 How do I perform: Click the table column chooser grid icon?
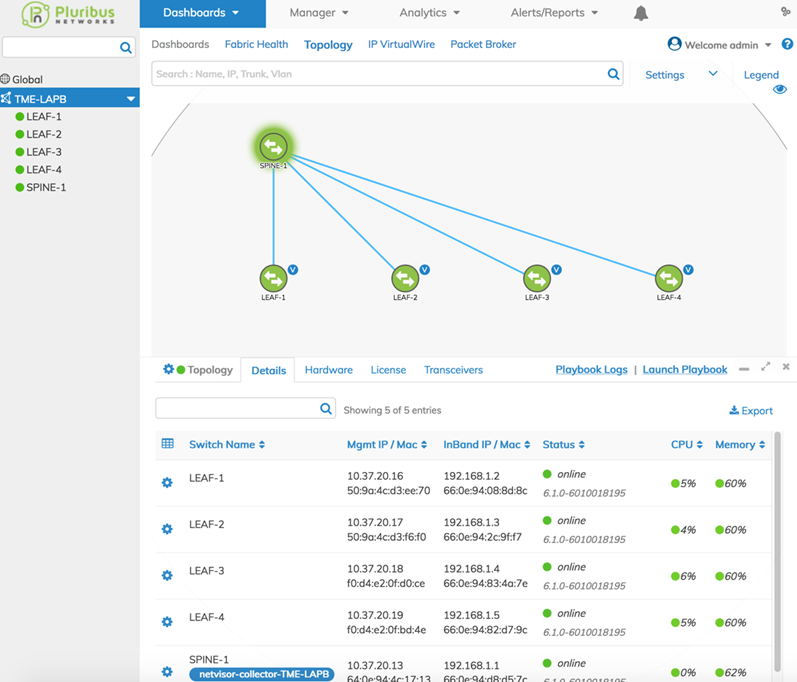167,444
